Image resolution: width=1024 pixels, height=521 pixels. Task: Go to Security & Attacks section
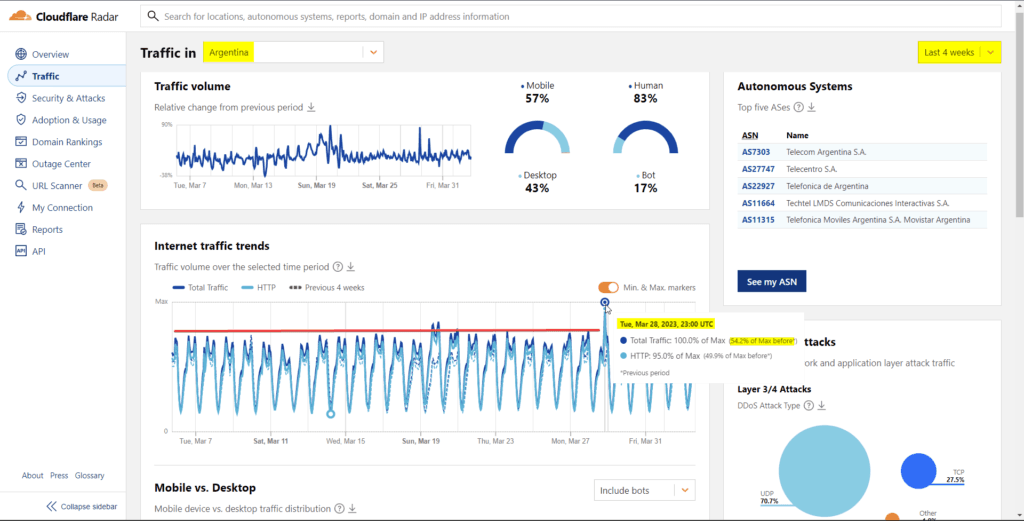(68, 98)
